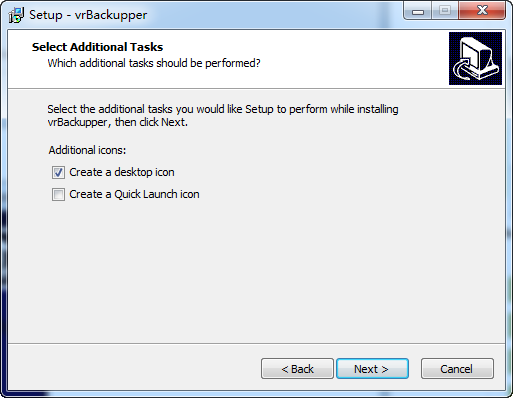Viewport: 513px width, 398px height.
Task: Click the 'Create a desktop icon' label text
Action: point(122,172)
